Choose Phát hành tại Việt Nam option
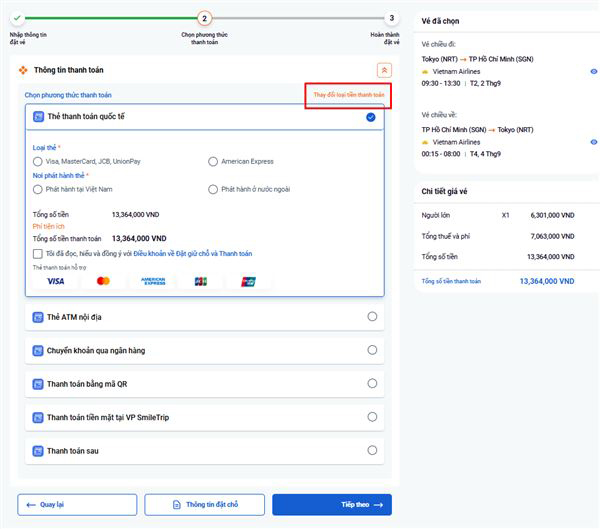The image size is (600, 529). [x=38, y=189]
